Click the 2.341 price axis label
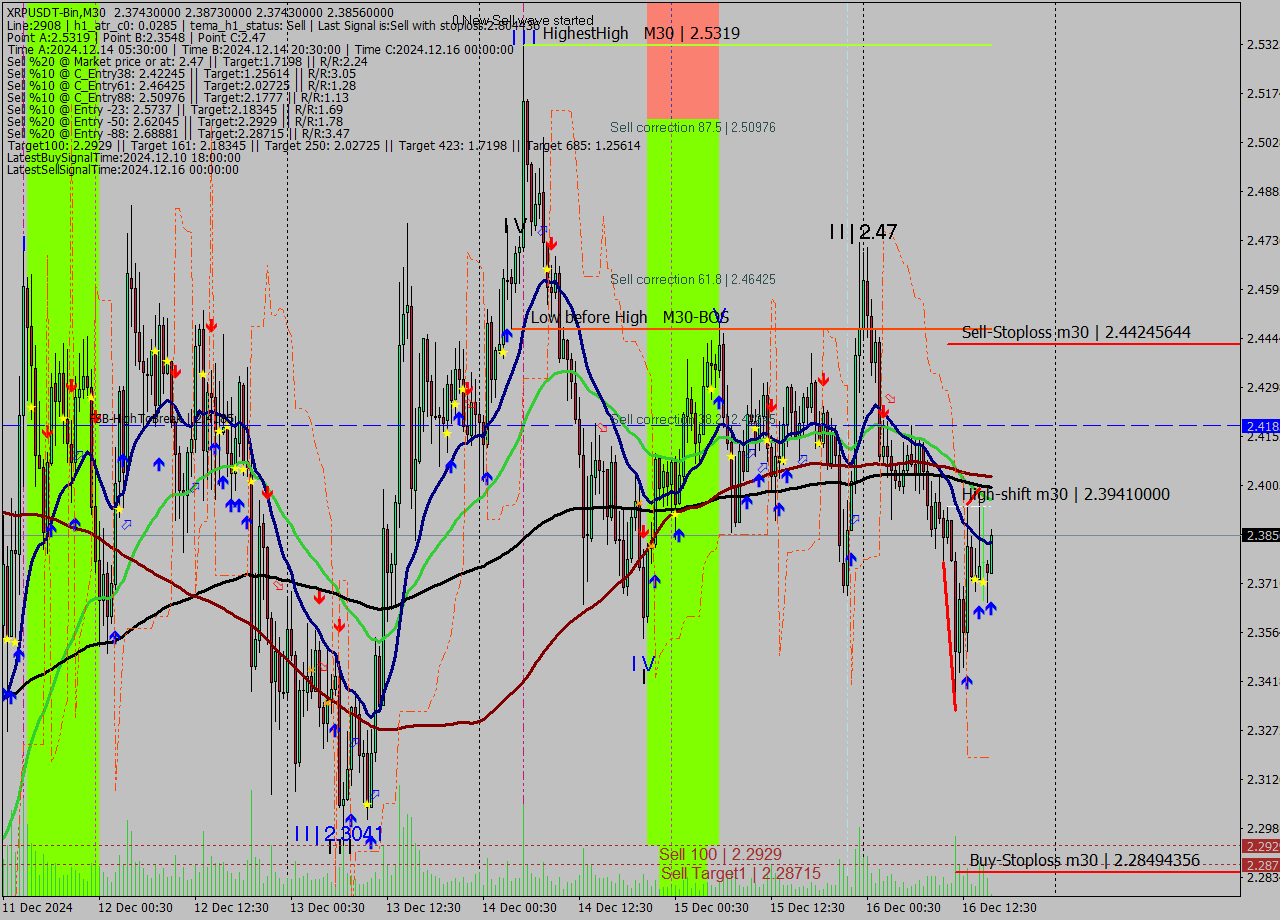The width and height of the screenshot is (1280, 920). tap(1262, 682)
